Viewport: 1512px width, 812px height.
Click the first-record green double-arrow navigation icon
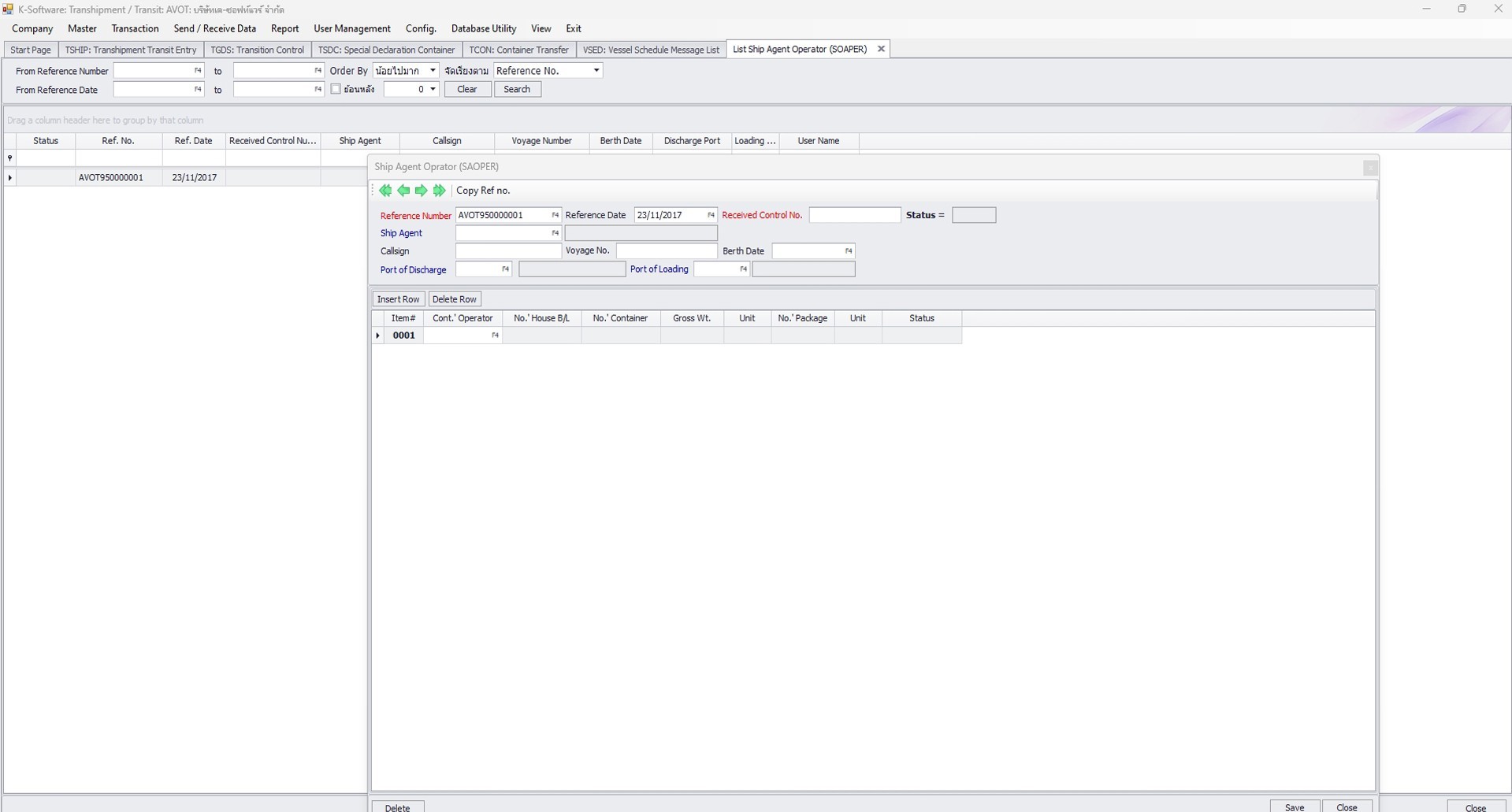[x=385, y=191]
